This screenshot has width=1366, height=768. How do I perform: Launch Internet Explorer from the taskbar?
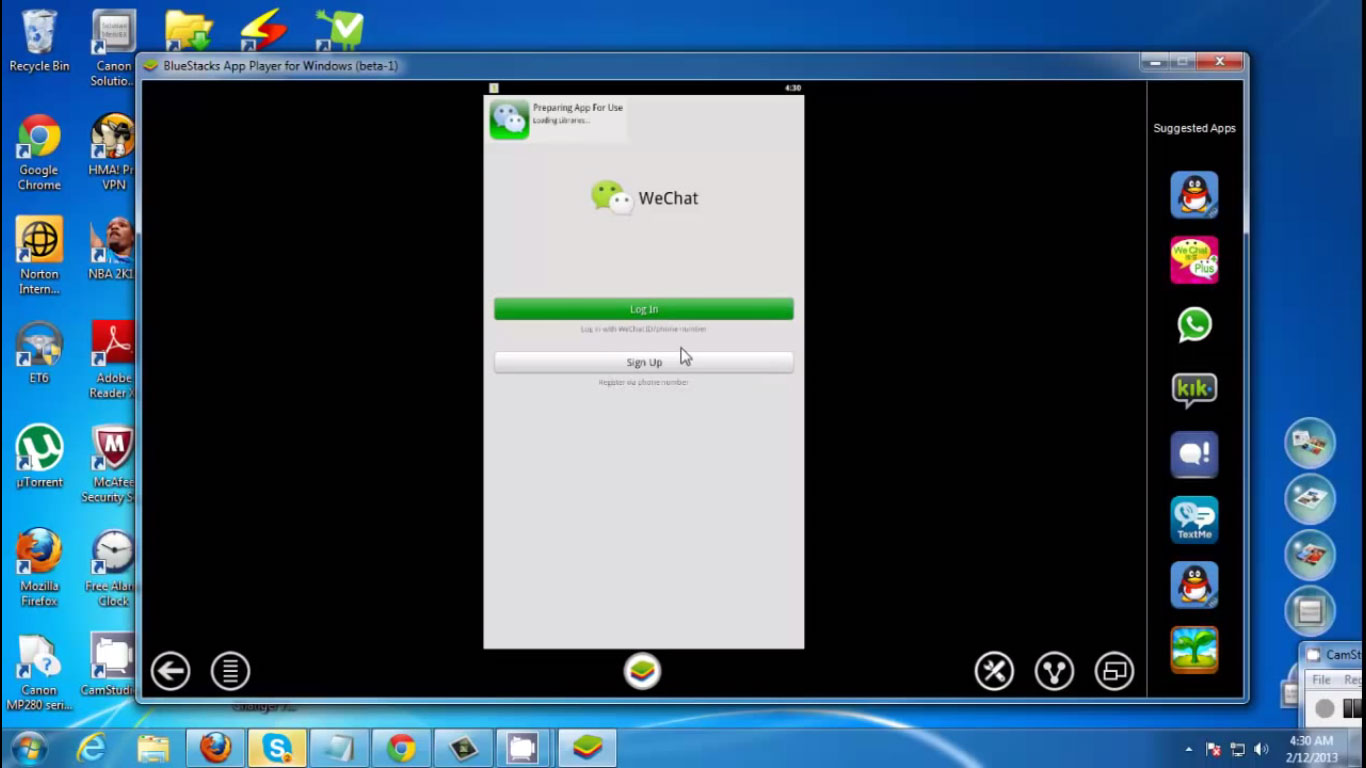tap(91, 748)
